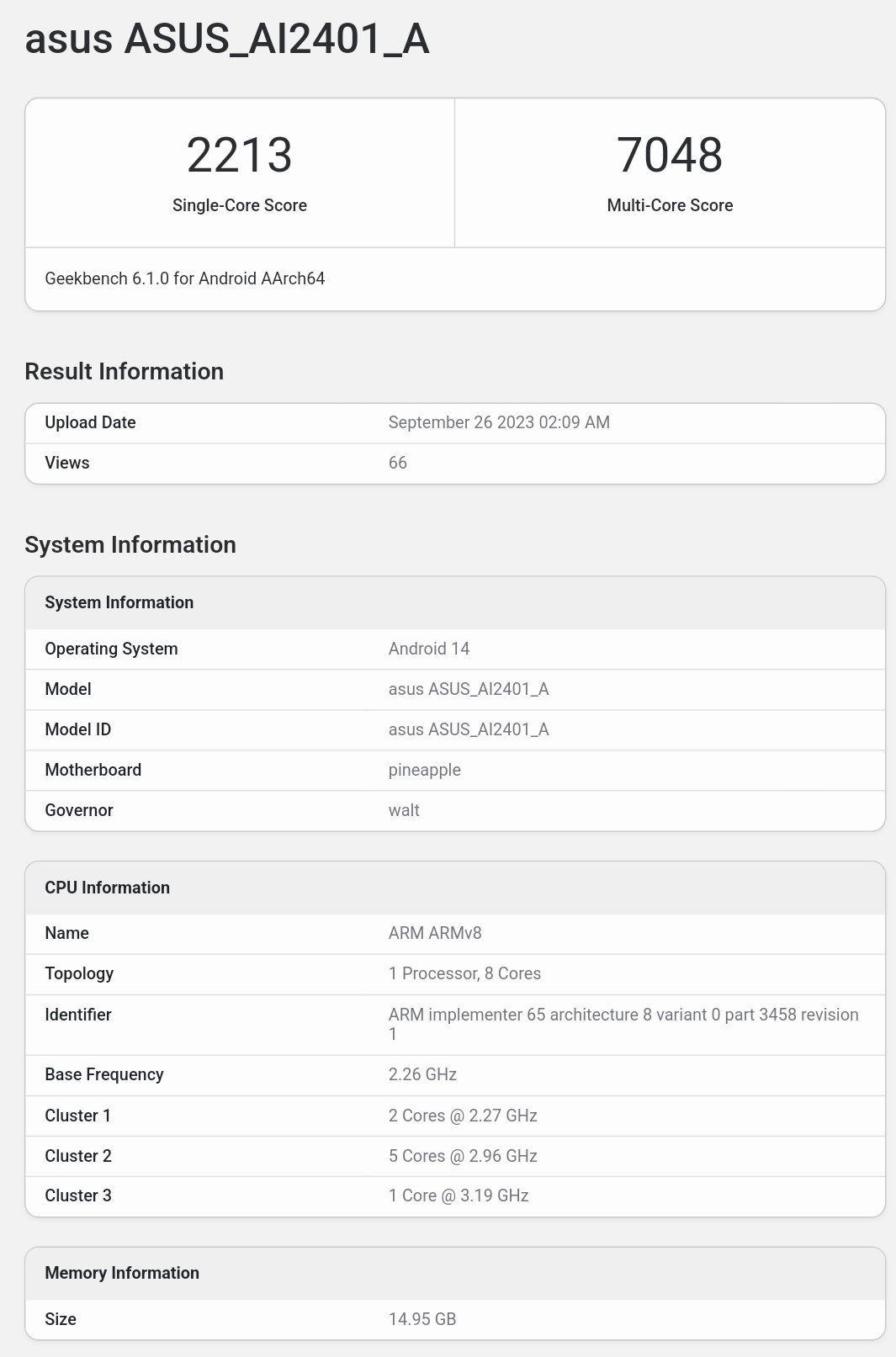Click the Views row label

click(67, 463)
